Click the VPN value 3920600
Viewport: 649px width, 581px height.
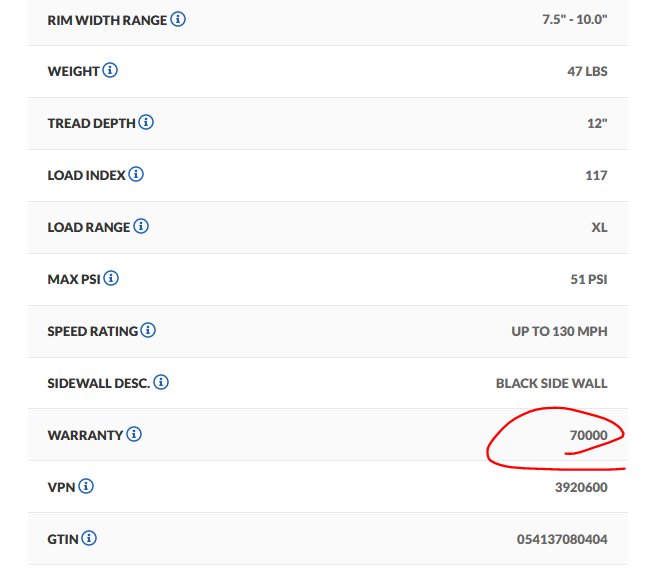coord(581,487)
